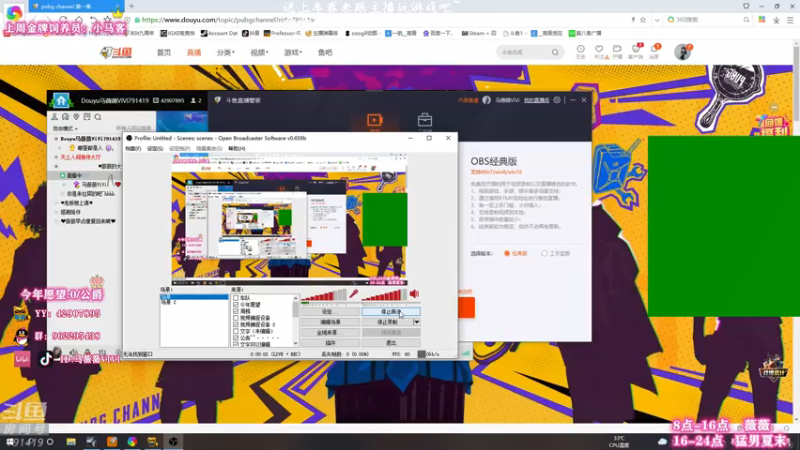800x450 pixels.
Task: Toggle the 今年愿望 source checkbox
Action: click(x=236, y=305)
